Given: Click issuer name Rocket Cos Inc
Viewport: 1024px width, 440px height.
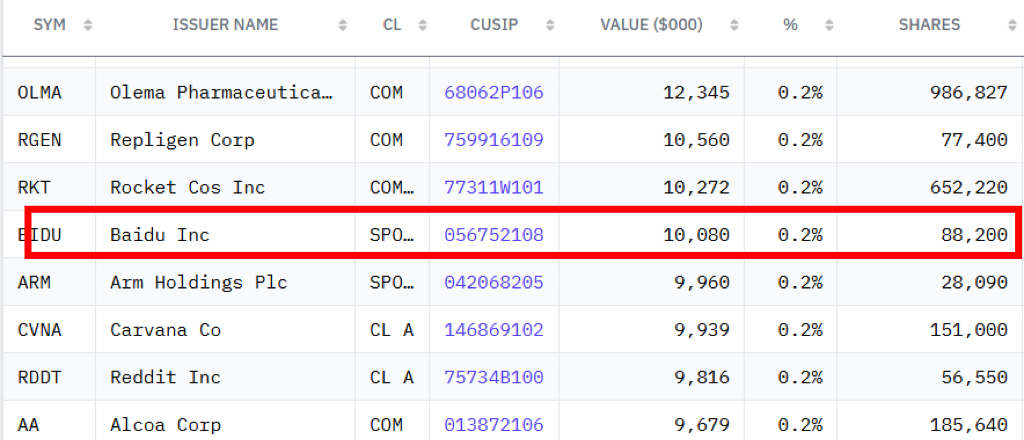Looking at the screenshot, I should [187, 187].
